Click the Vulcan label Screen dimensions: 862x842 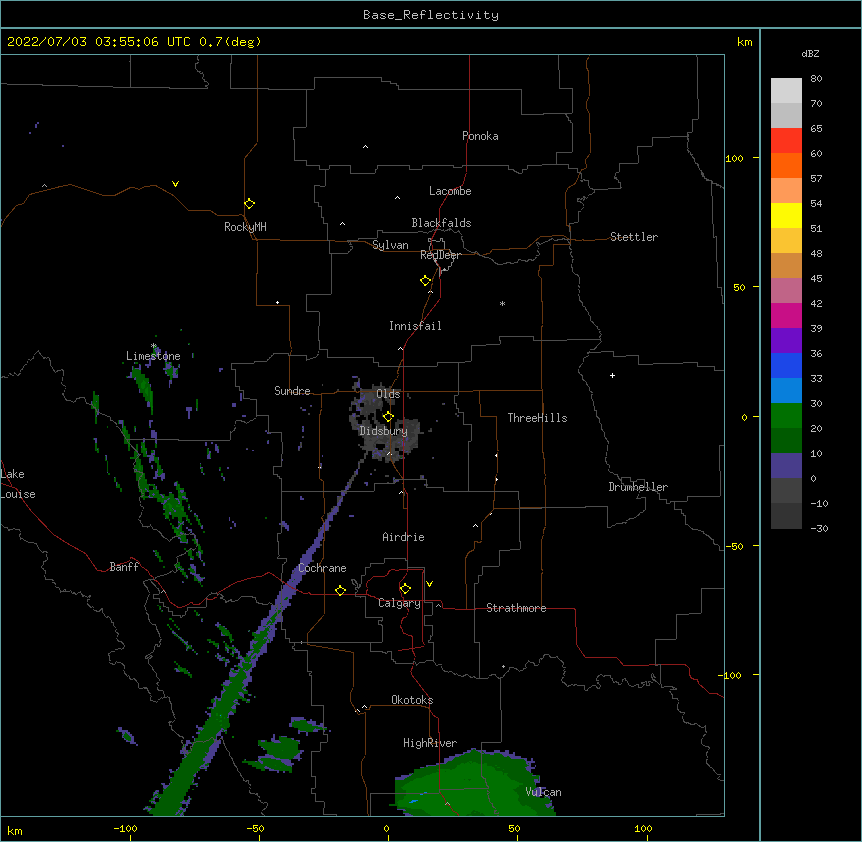pyautogui.click(x=543, y=792)
